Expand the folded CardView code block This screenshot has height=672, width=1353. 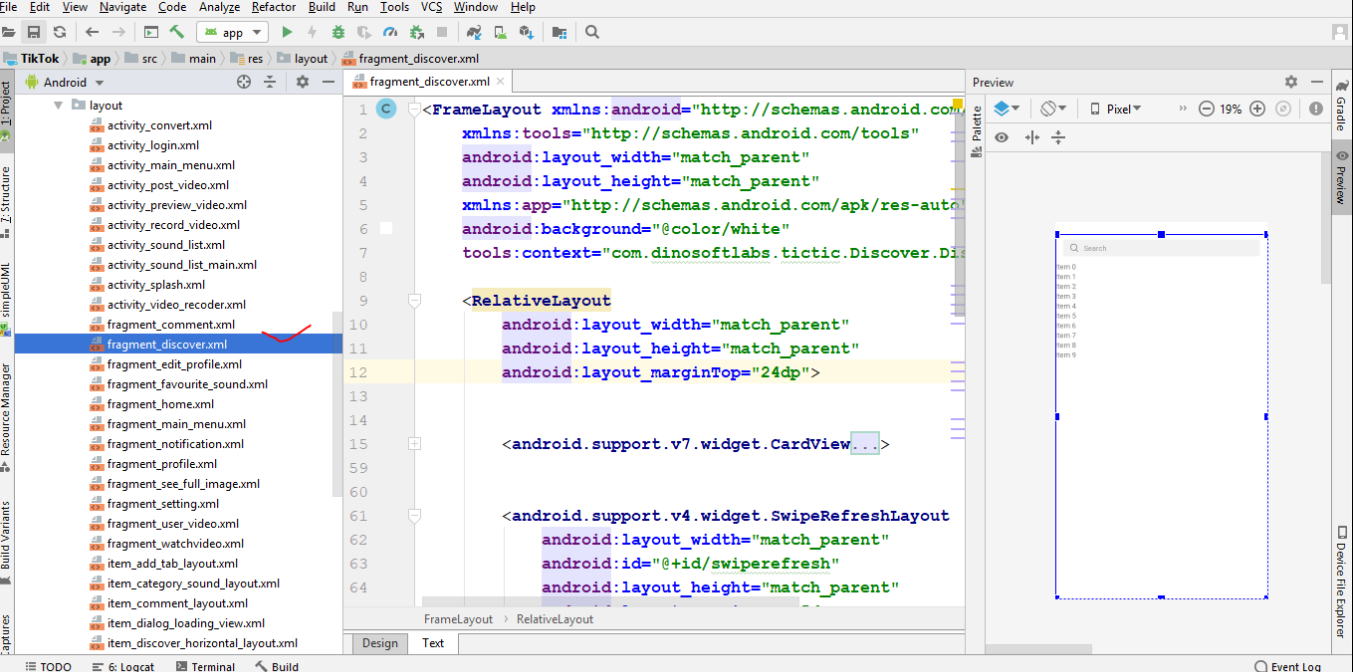[415, 443]
